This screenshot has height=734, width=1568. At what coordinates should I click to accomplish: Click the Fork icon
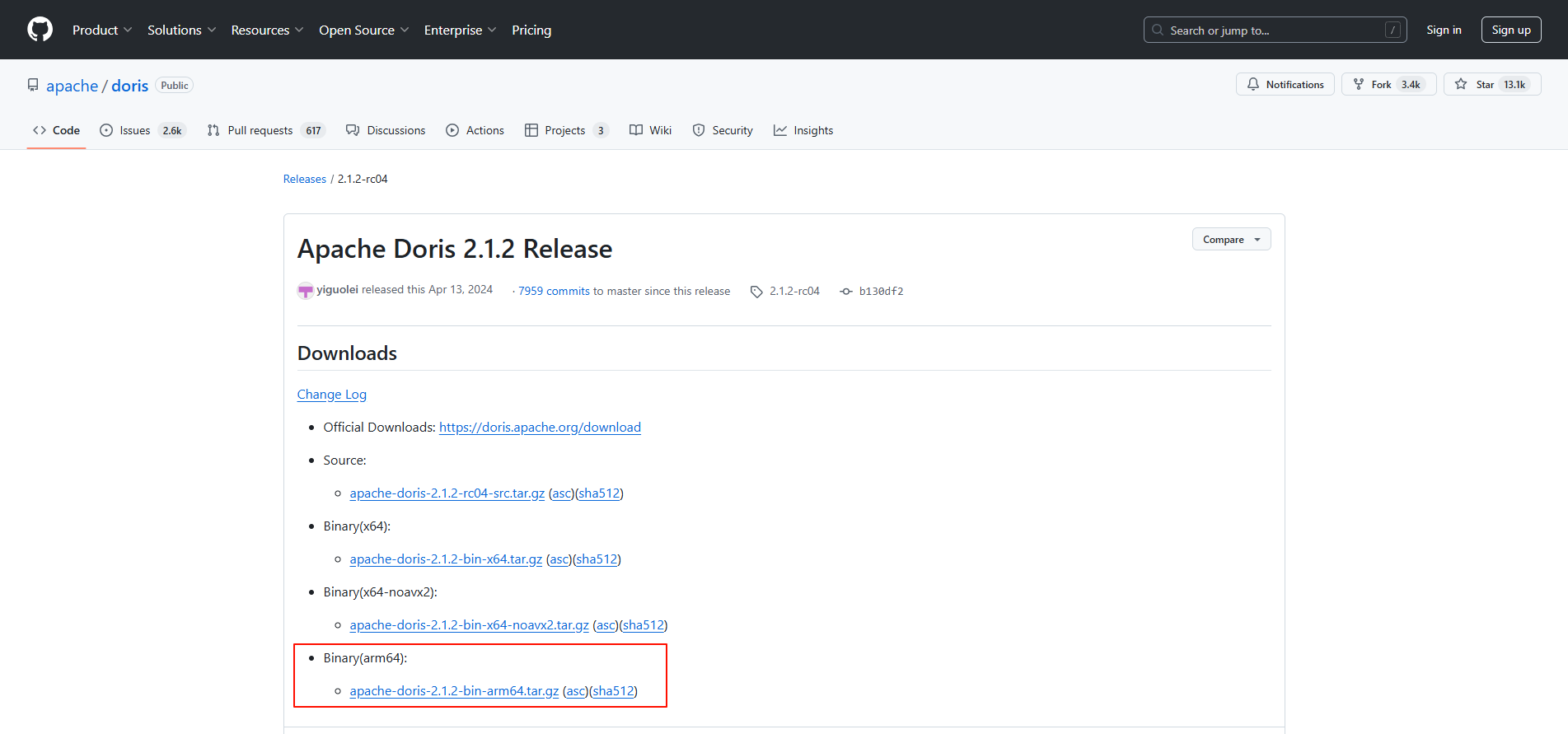1359,84
